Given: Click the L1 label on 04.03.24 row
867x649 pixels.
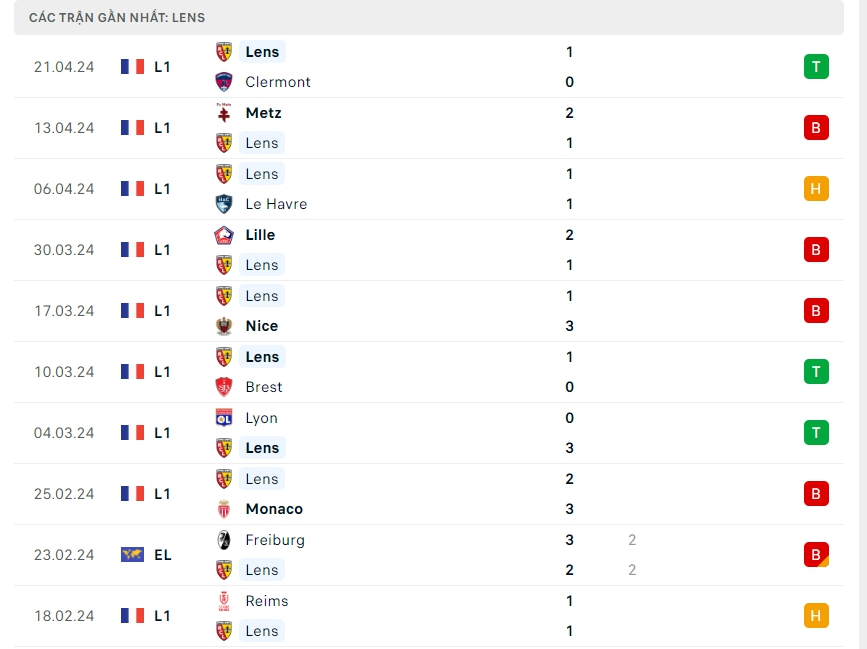Looking at the screenshot, I should tap(162, 433).
